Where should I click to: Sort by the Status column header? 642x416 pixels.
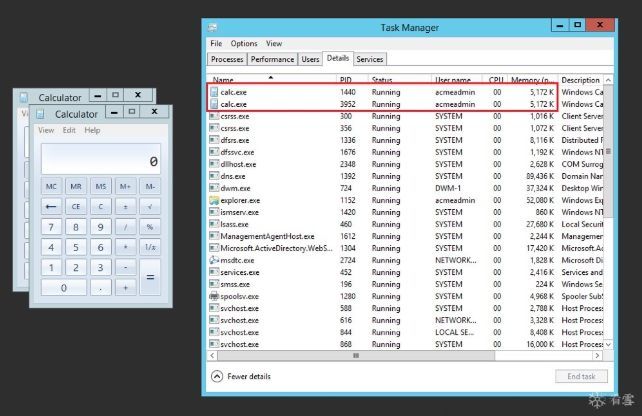400,79
